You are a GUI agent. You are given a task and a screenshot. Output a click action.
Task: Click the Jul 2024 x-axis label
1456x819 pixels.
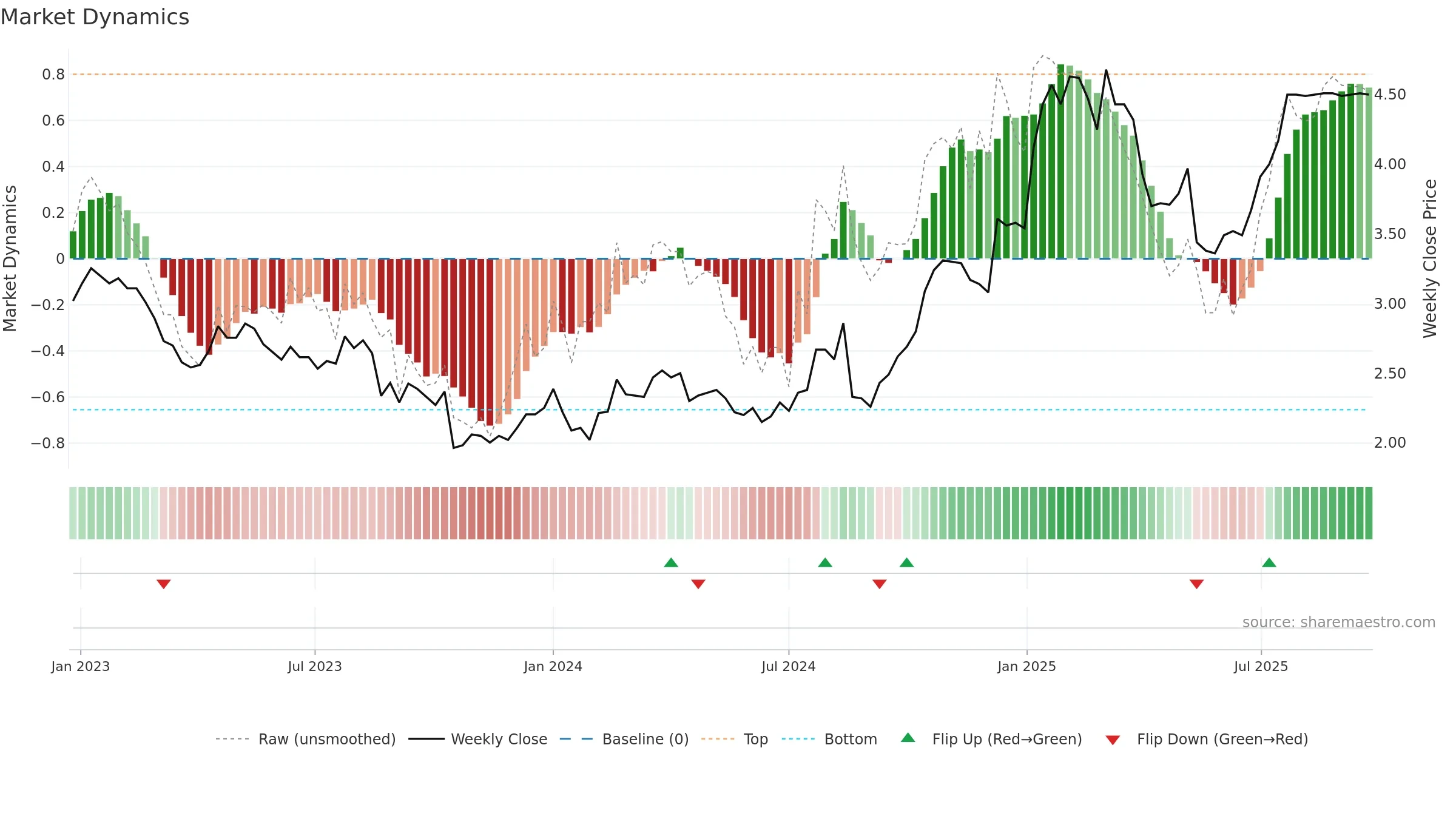point(789,666)
